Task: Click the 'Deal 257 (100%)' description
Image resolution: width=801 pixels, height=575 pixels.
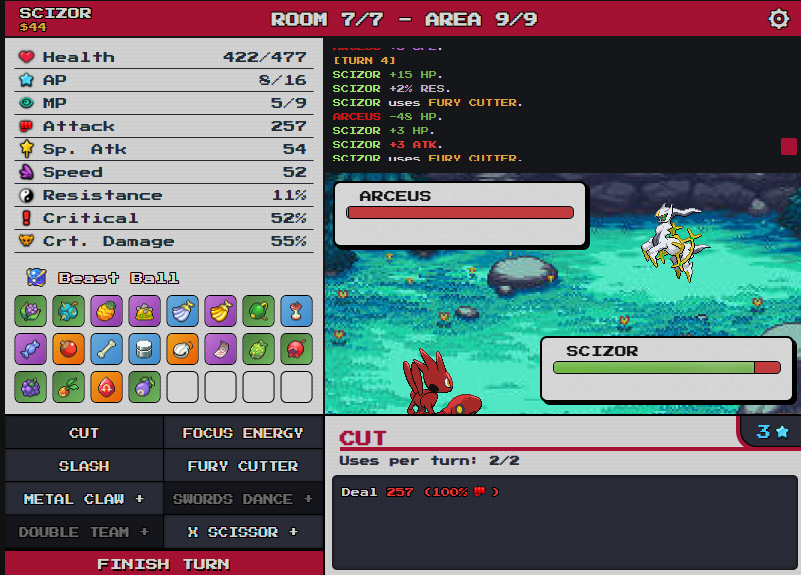Action: pos(420,492)
